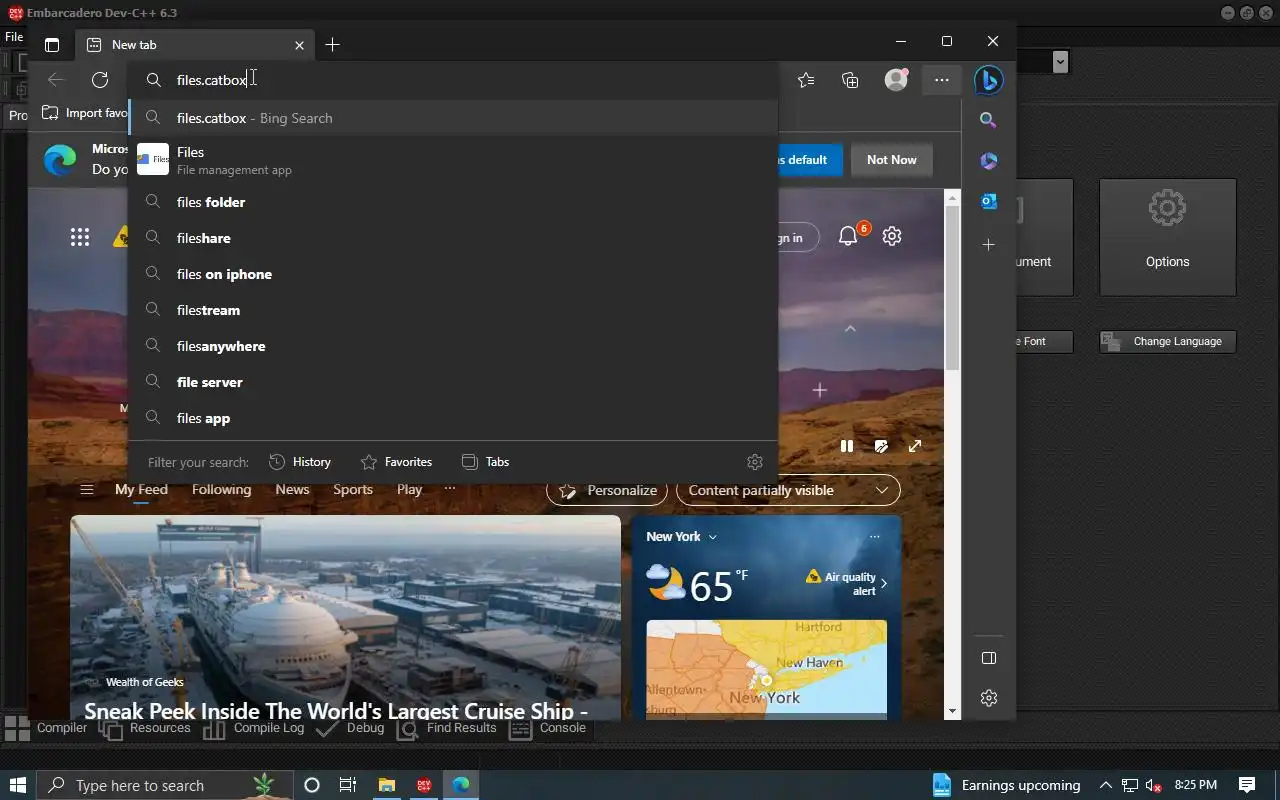The image size is (1280, 800).
Task: Select 'files.catbox - Bing Search' suggestion
Action: 453,118
